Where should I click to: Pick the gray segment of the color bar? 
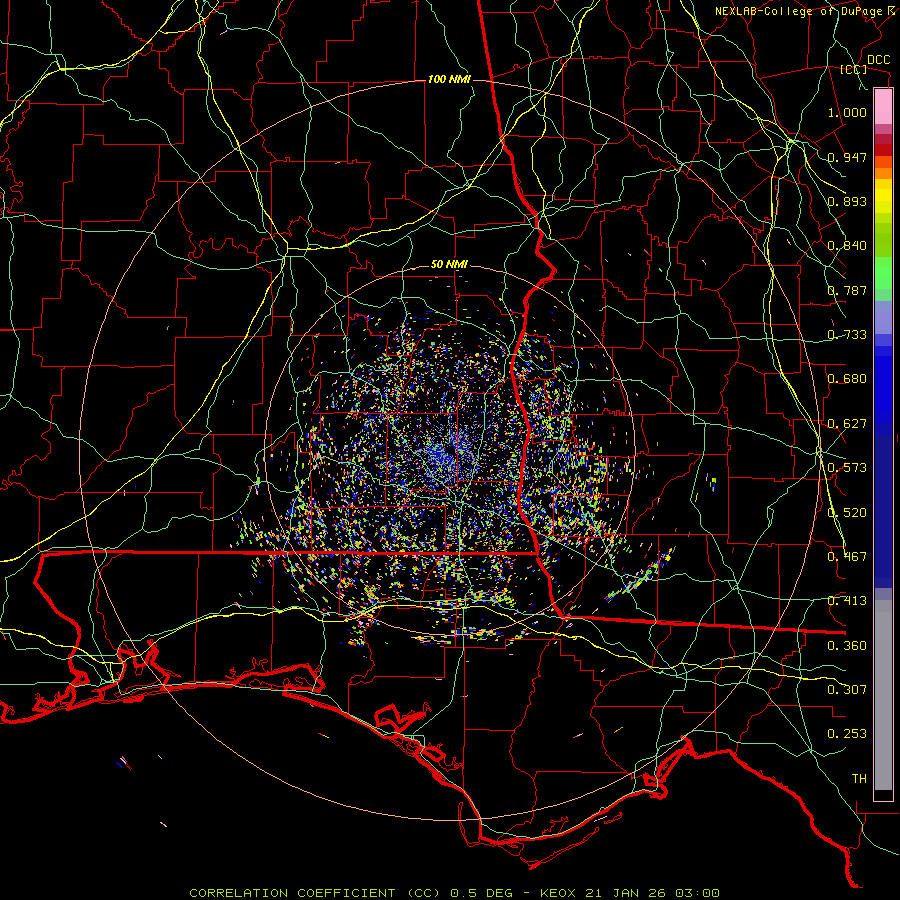point(883,695)
